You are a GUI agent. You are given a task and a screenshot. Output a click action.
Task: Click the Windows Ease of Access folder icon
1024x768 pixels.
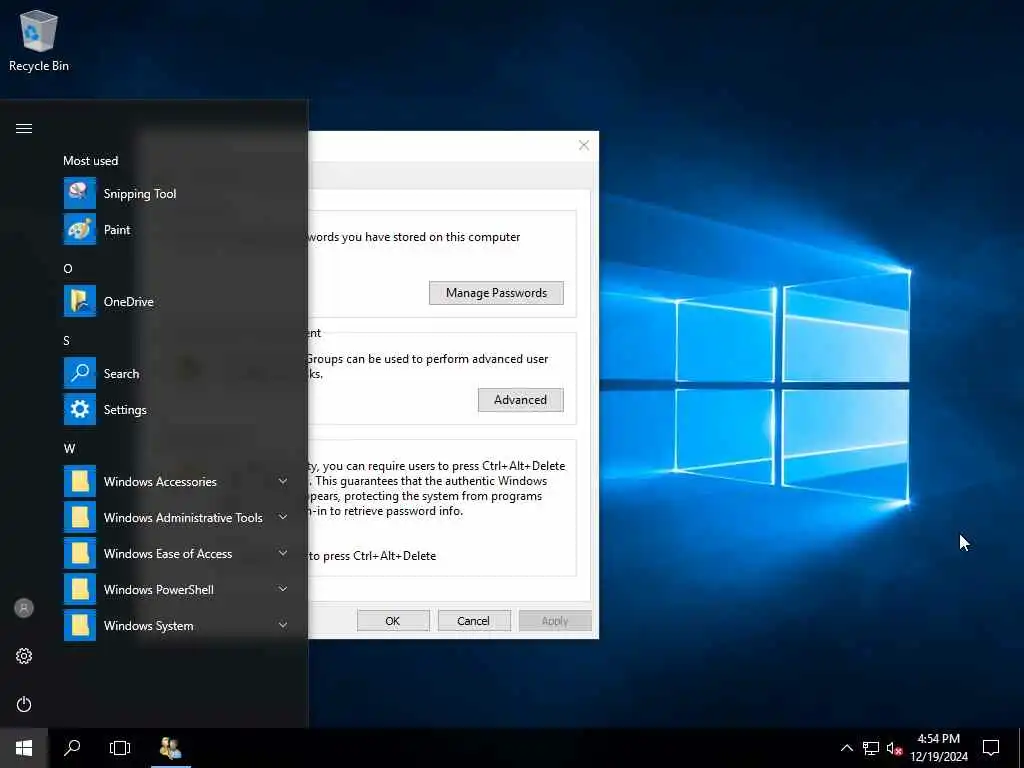point(80,553)
